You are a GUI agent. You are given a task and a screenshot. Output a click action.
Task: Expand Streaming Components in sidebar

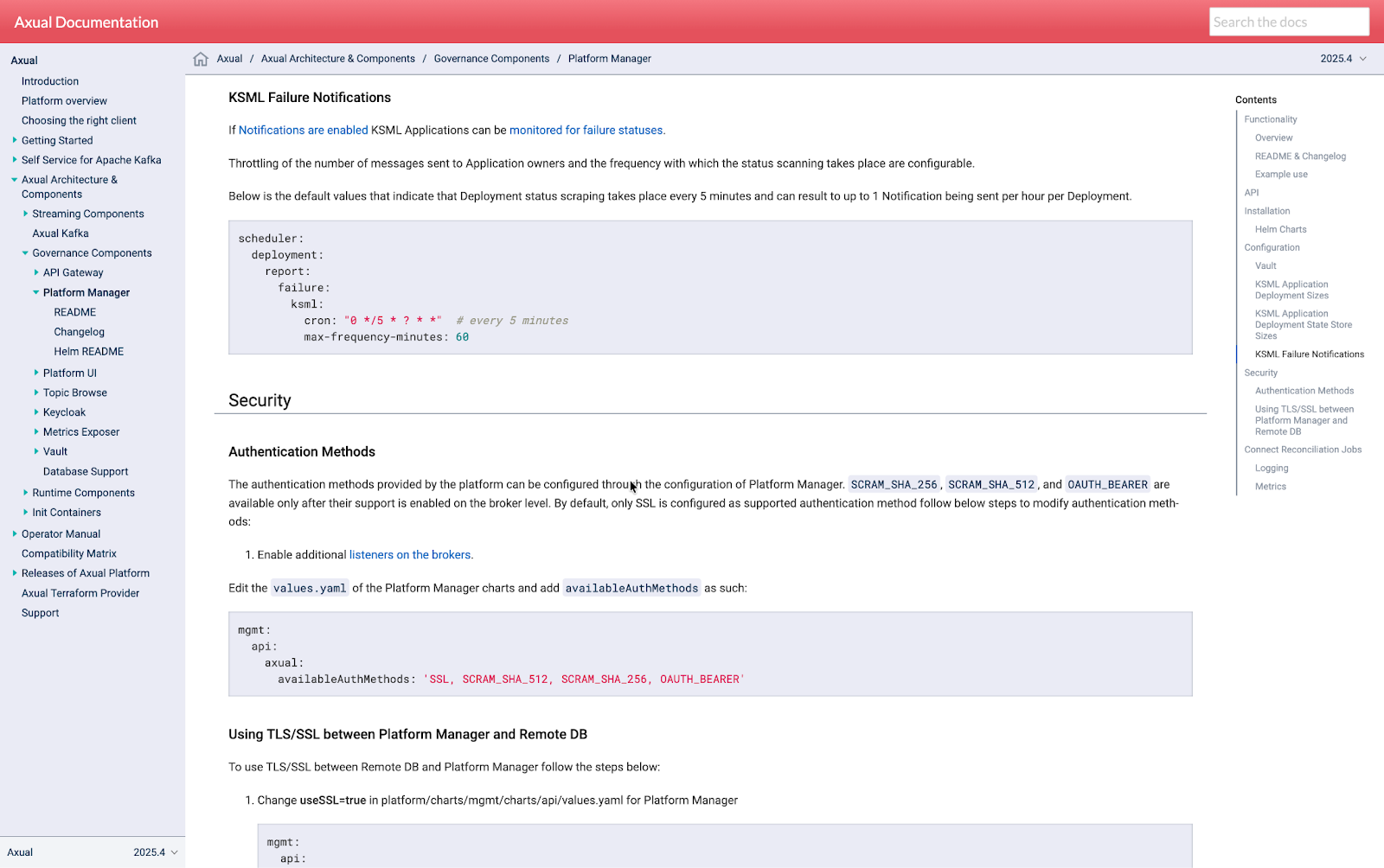pyautogui.click(x=26, y=214)
